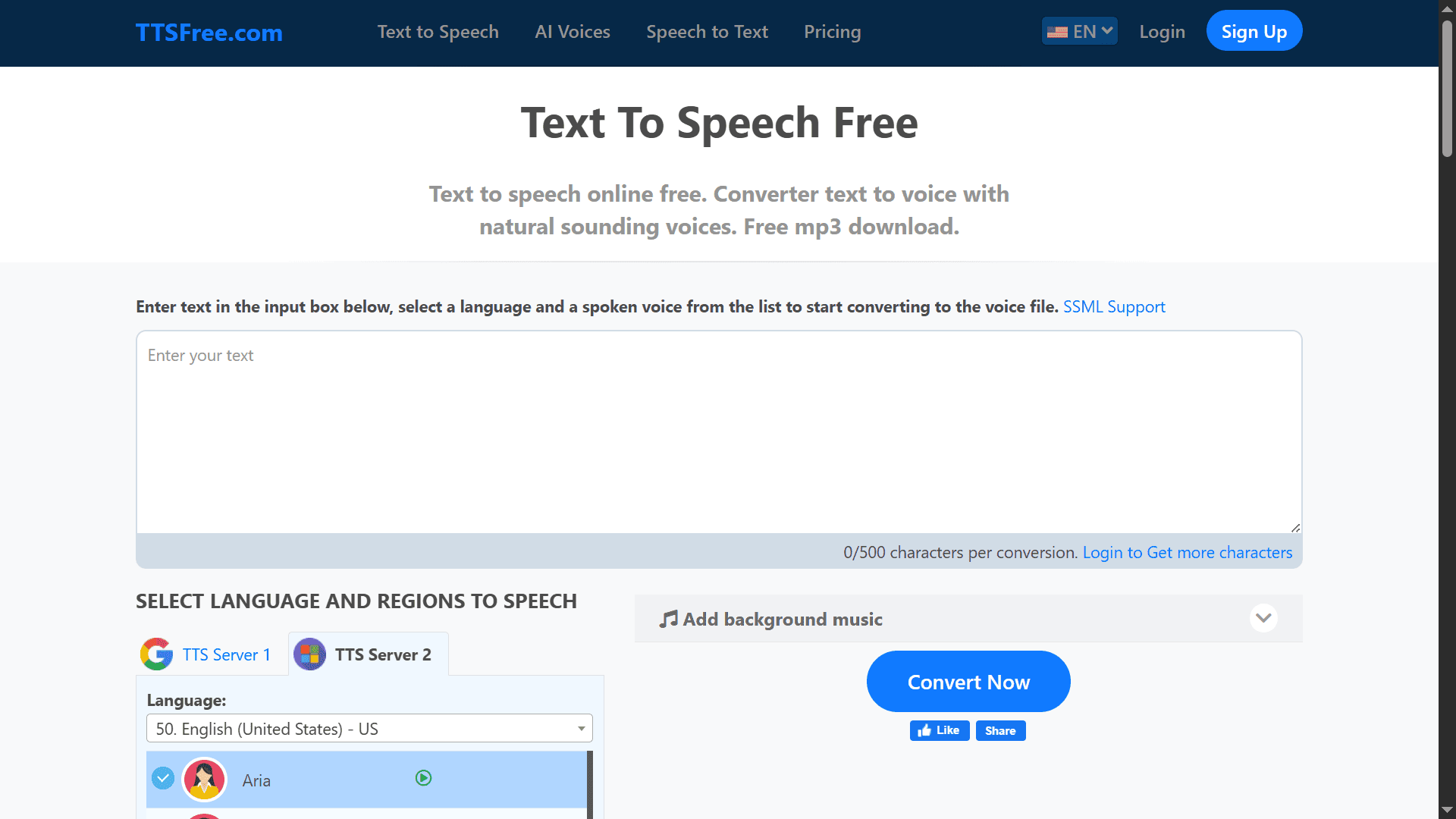Select the Google icon on TTS Server 1

point(156,654)
